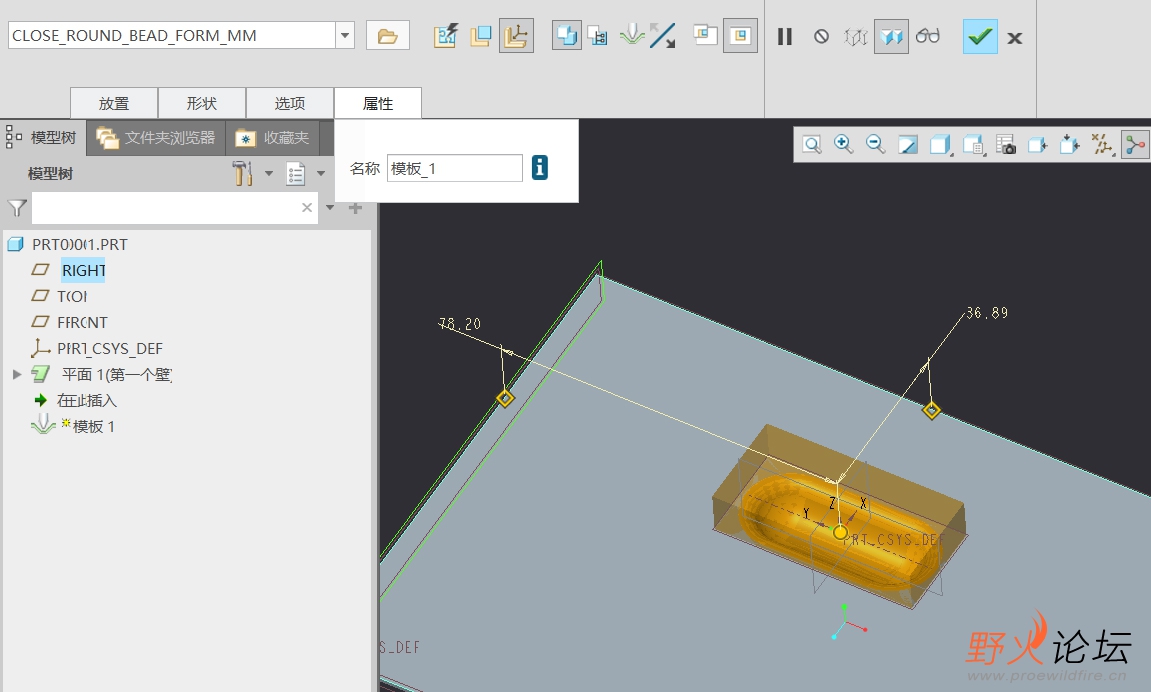1151x692 pixels.
Task: Click the feature info 'i' button
Action: 540,167
